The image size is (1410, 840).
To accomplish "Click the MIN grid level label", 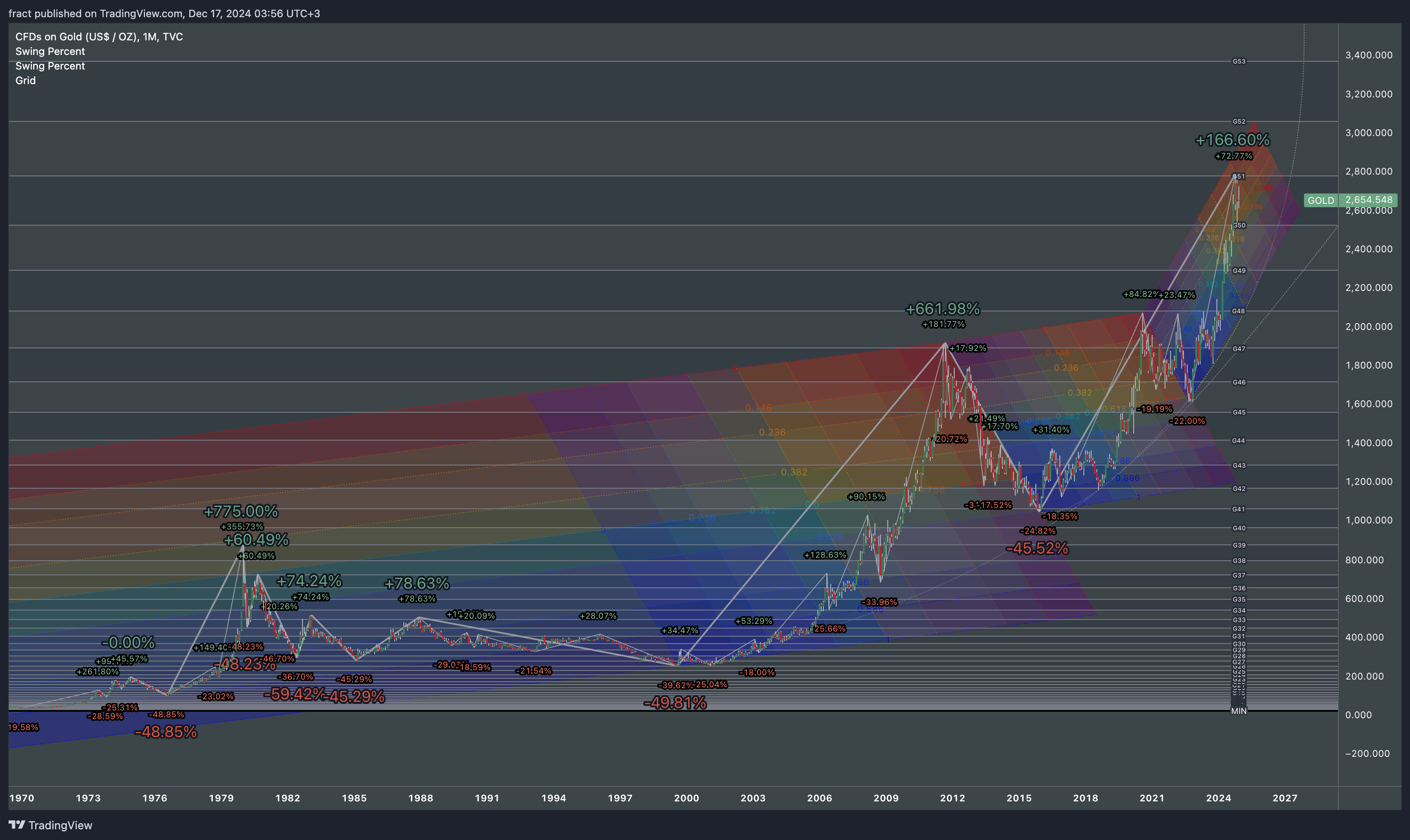I will pos(1239,711).
